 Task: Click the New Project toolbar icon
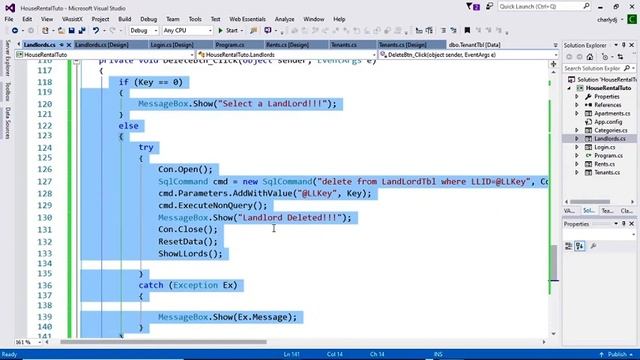pyautogui.click(x=45, y=31)
